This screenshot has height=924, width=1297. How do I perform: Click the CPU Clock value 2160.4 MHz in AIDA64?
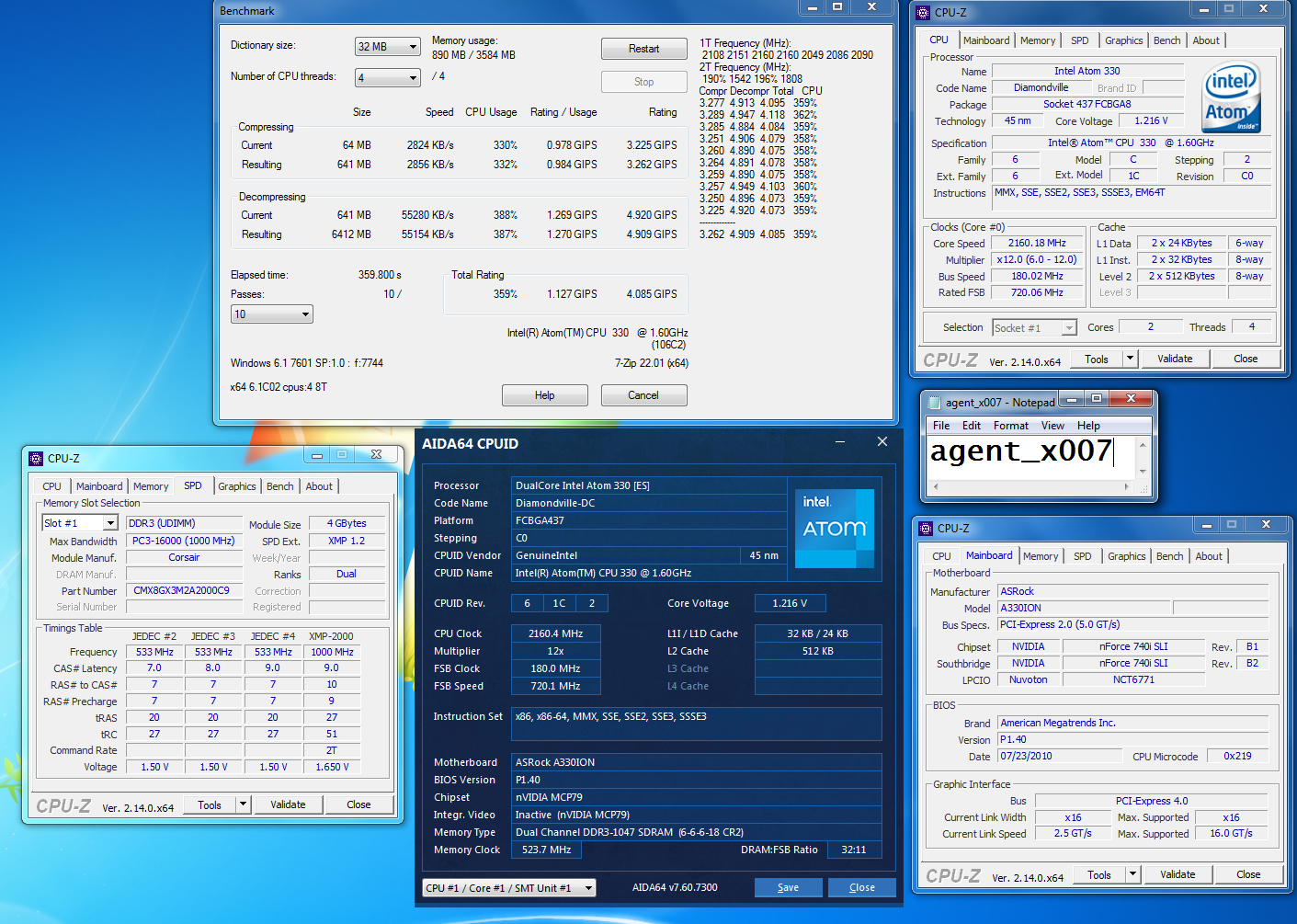556,633
